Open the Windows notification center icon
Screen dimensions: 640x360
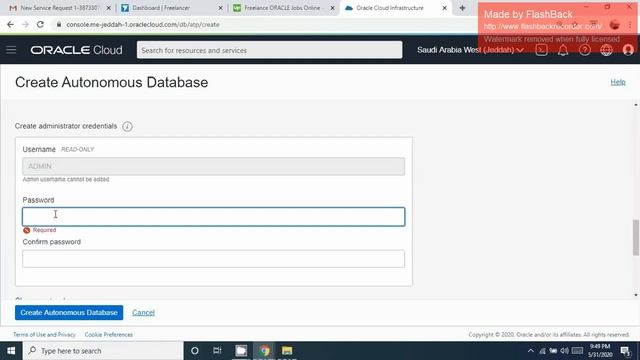(625, 351)
